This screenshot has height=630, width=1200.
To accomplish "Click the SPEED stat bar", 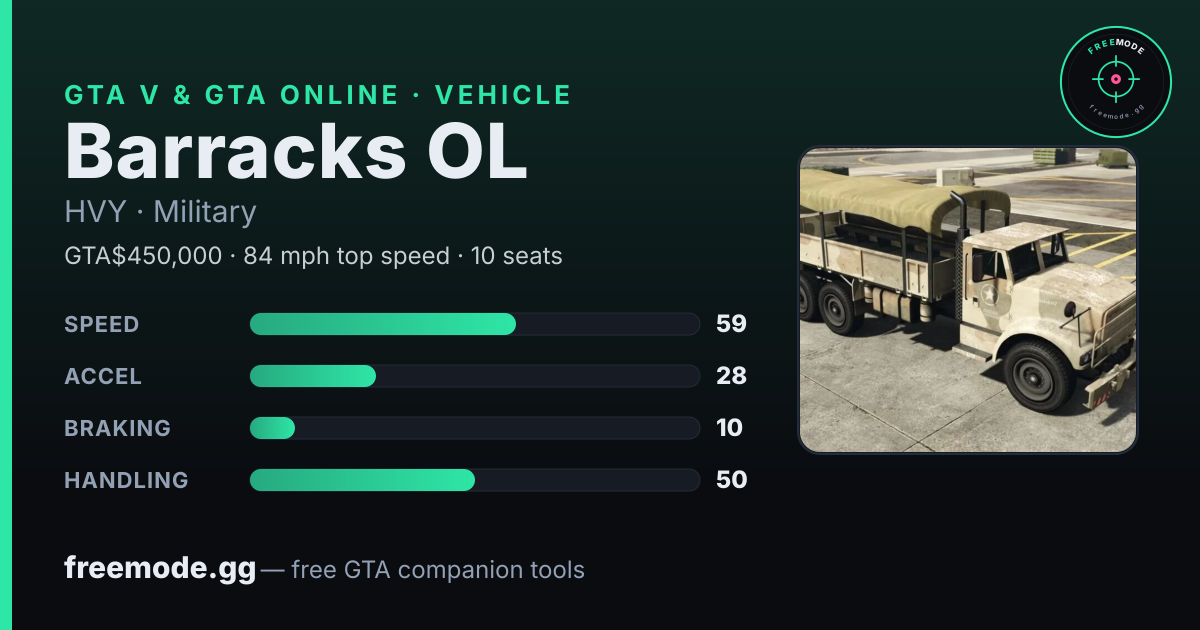I will (474, 324).
